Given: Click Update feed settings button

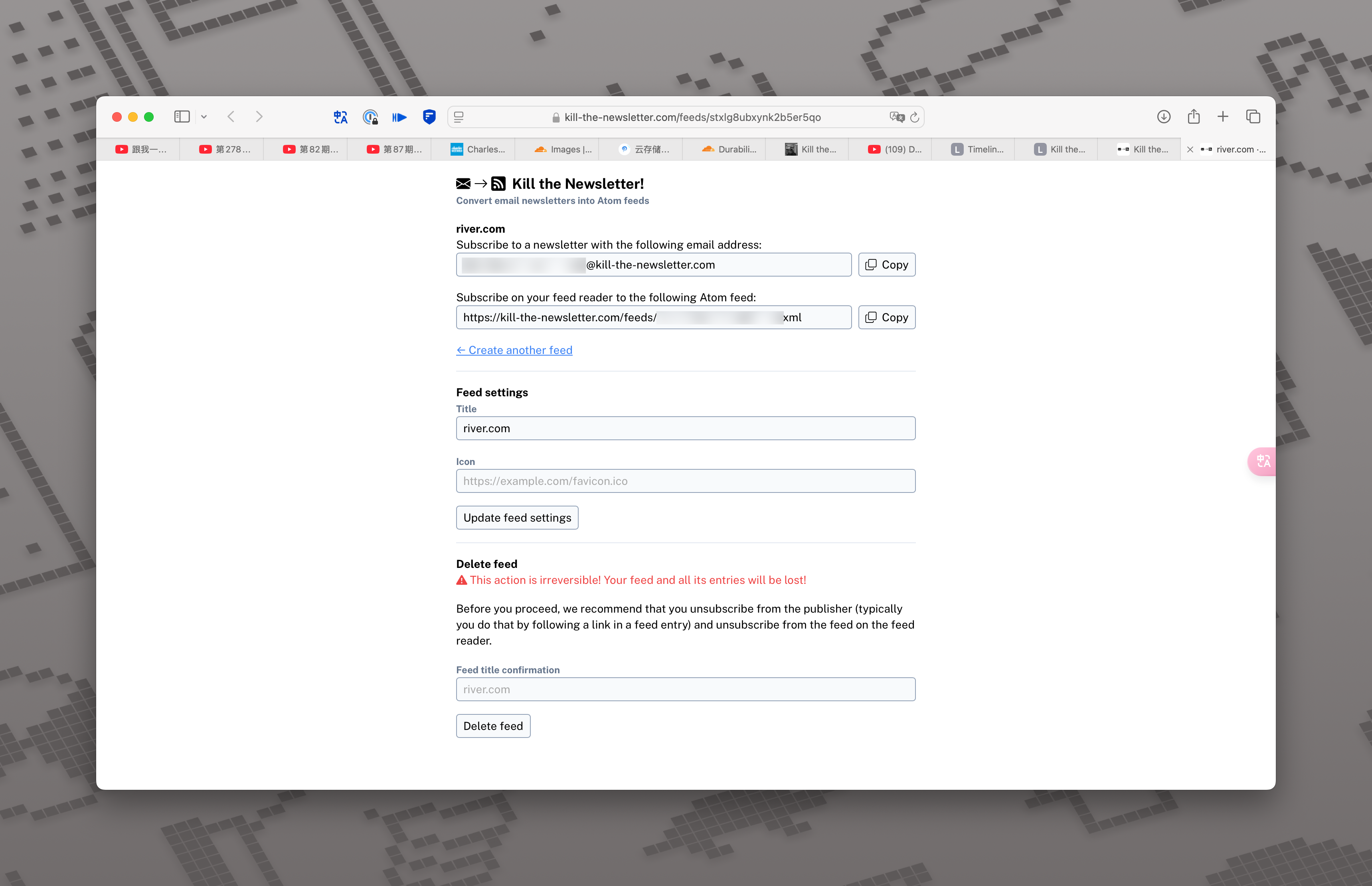Looking at the screenshot, I should pyautogui.click(x=517, y=518).
